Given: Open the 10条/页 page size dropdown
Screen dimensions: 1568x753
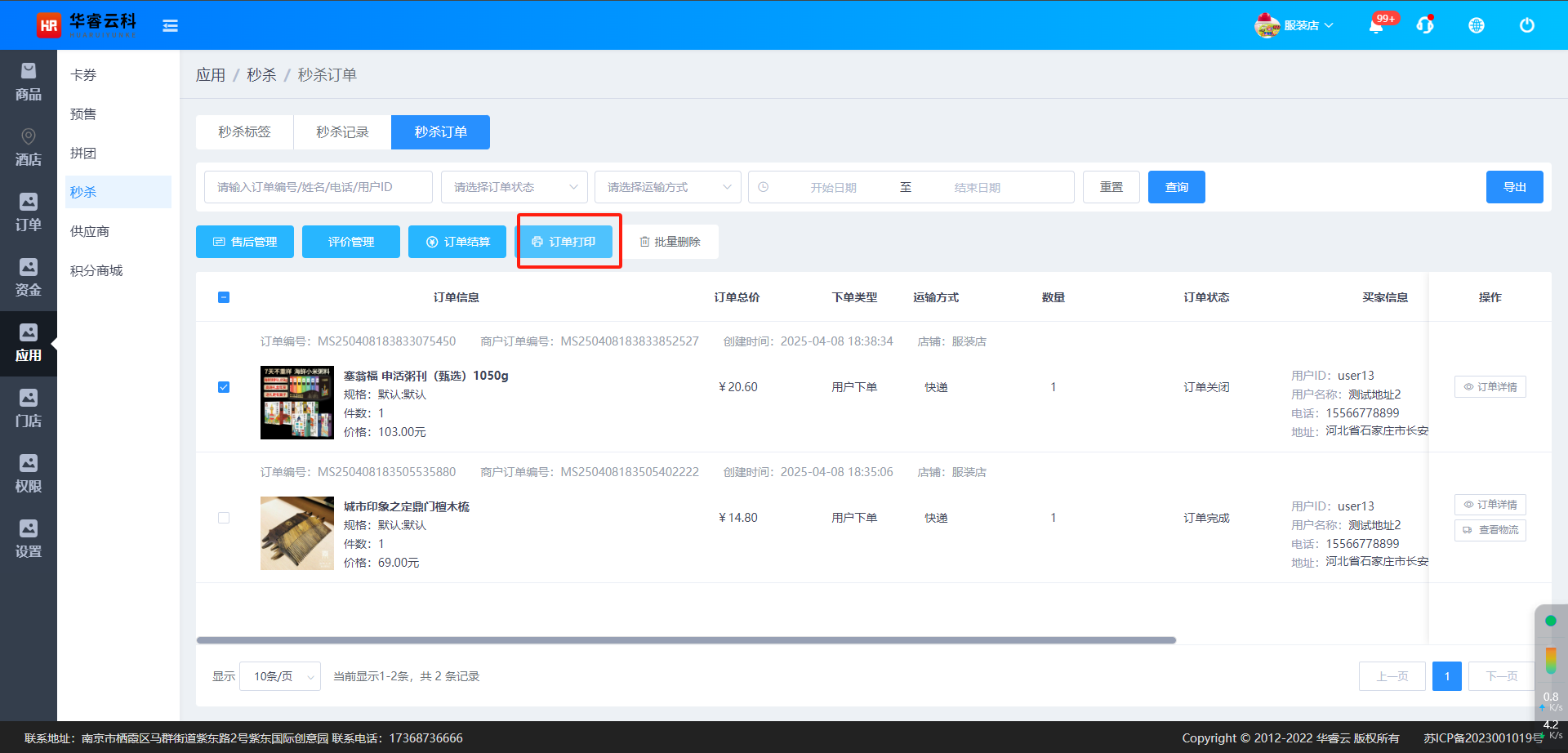Looking at the screenshot, I should [x=279, y=676].
